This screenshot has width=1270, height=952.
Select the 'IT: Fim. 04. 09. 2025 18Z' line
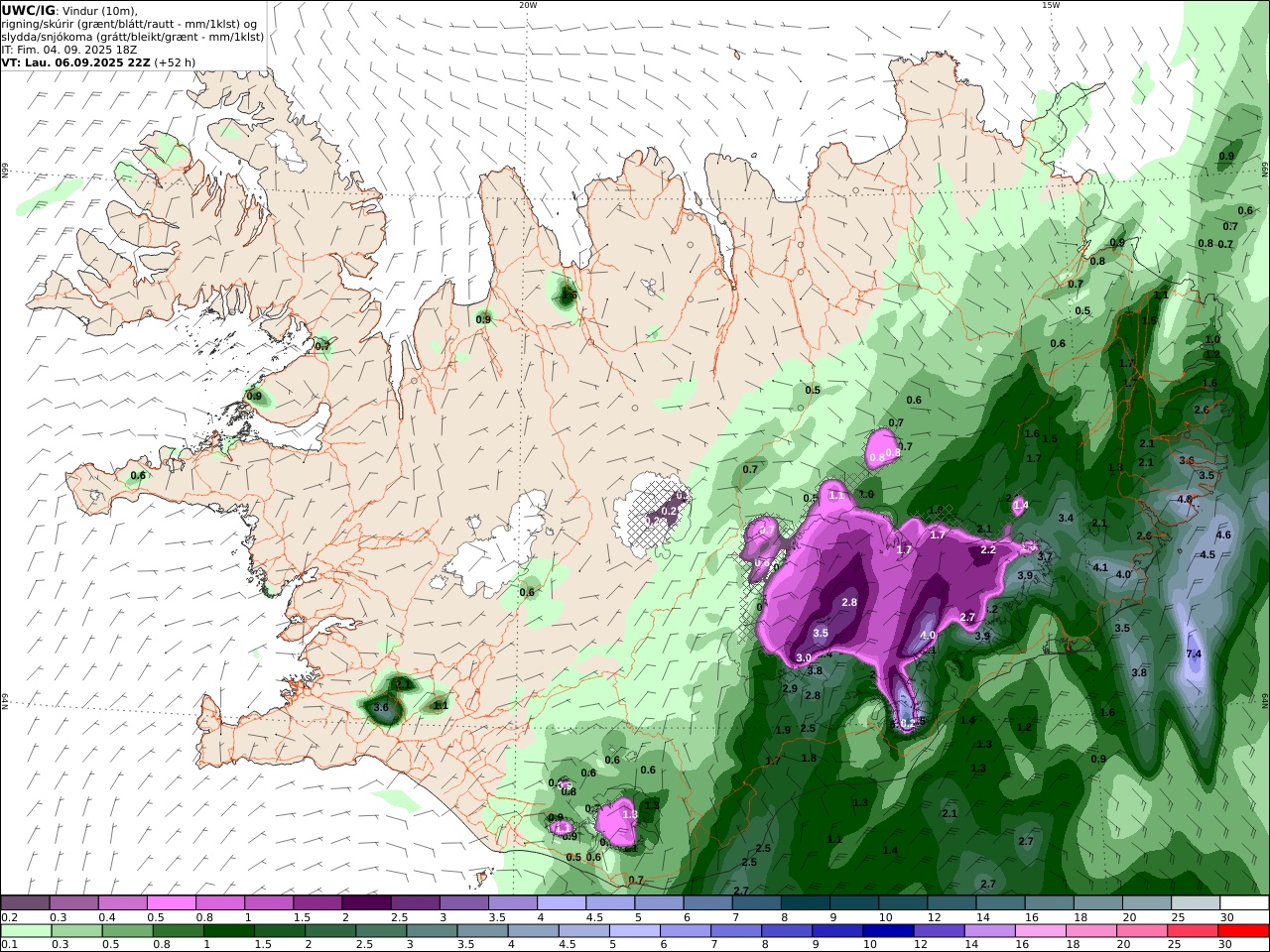point(67,49)
